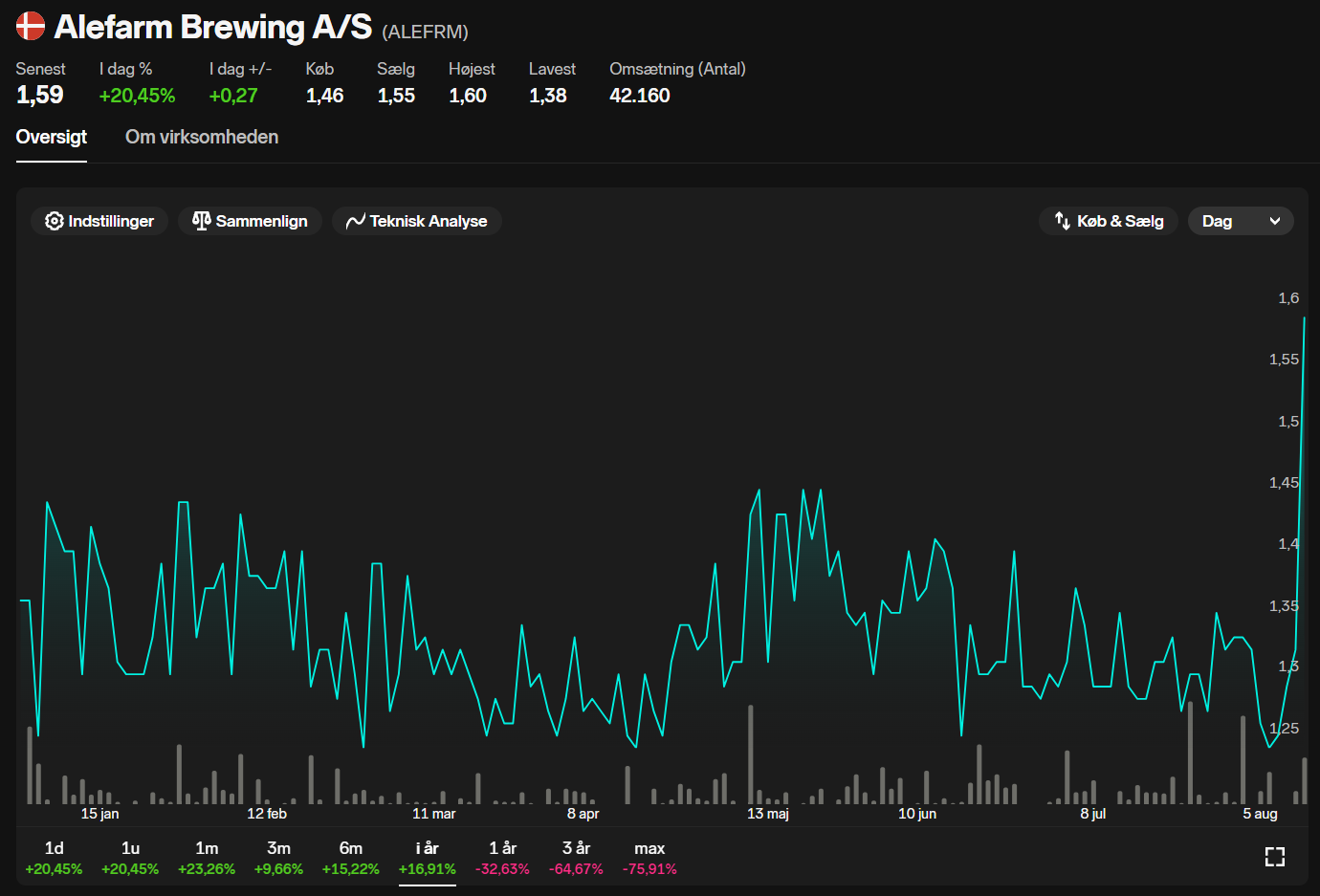Click the 11 mar date axis label
This screenshot has width=1320, height=896.
(434, 814)
